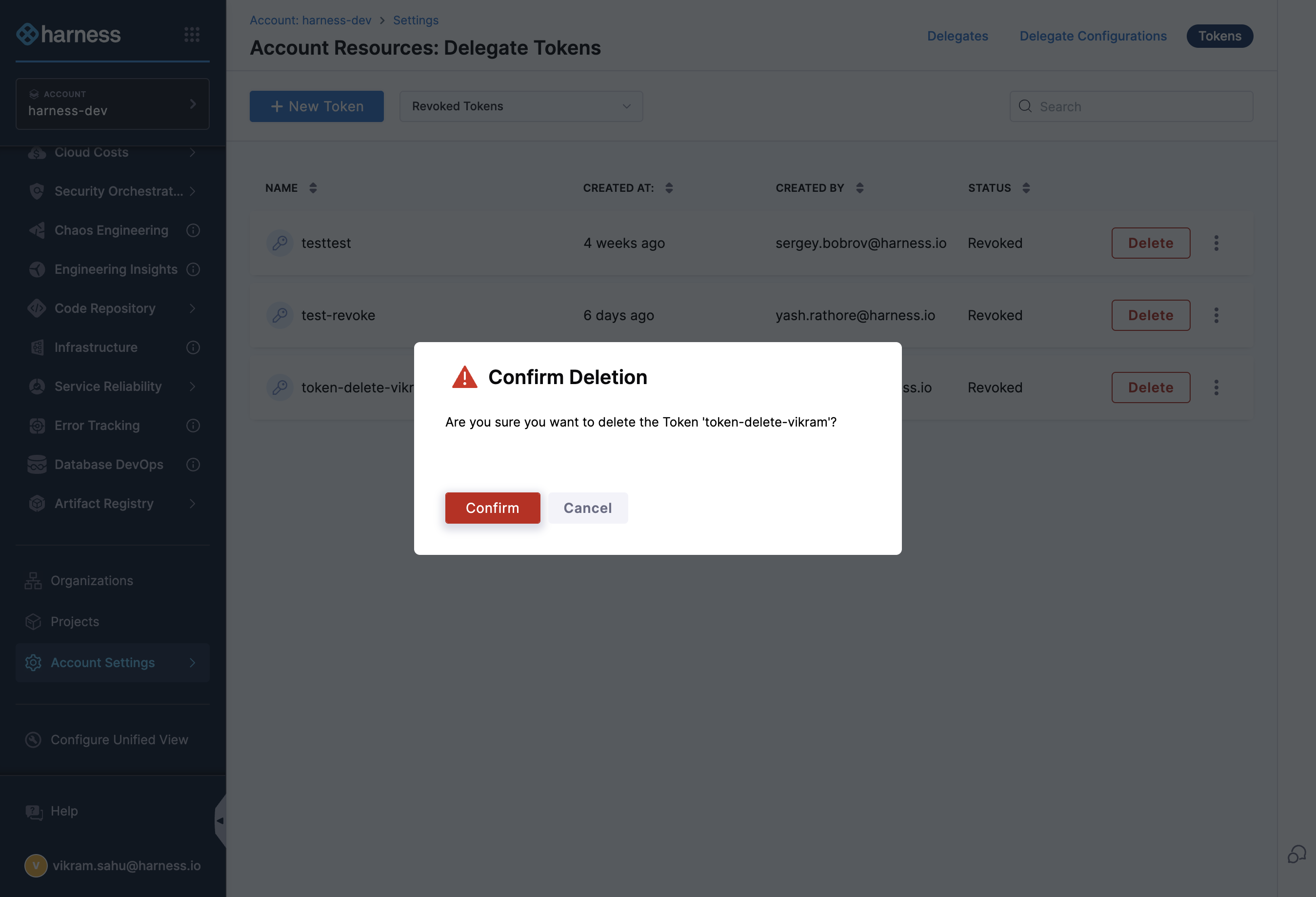Sort by Created By column arrows
1316x897 pixels.
[x=859, y=188]
